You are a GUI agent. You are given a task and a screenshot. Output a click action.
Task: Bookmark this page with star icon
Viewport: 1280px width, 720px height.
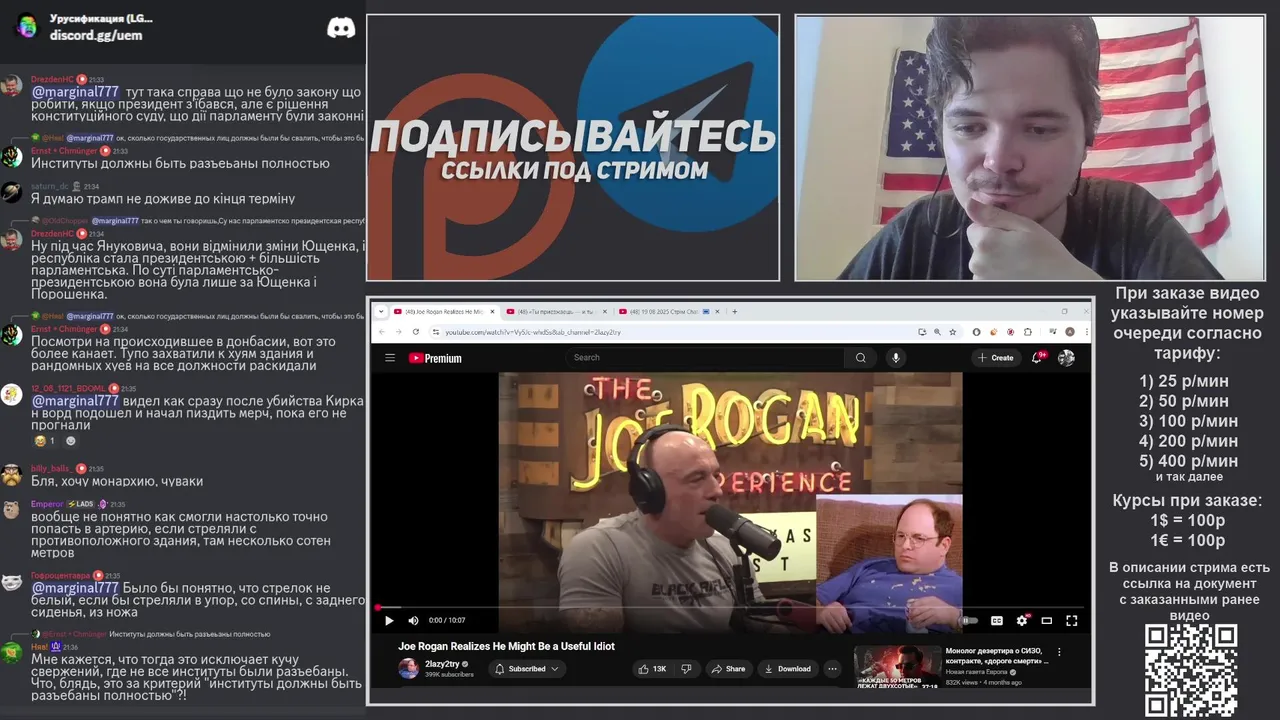click(x=951, y=332)
